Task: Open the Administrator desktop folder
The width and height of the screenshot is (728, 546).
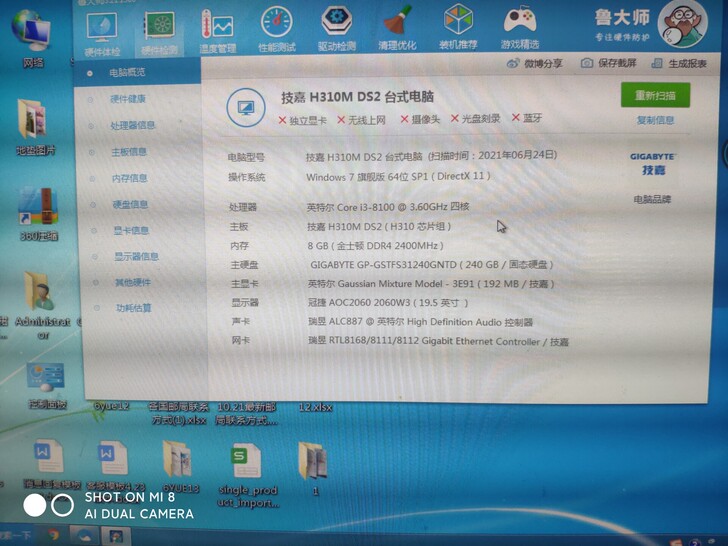Action: [x=42, y=304]
